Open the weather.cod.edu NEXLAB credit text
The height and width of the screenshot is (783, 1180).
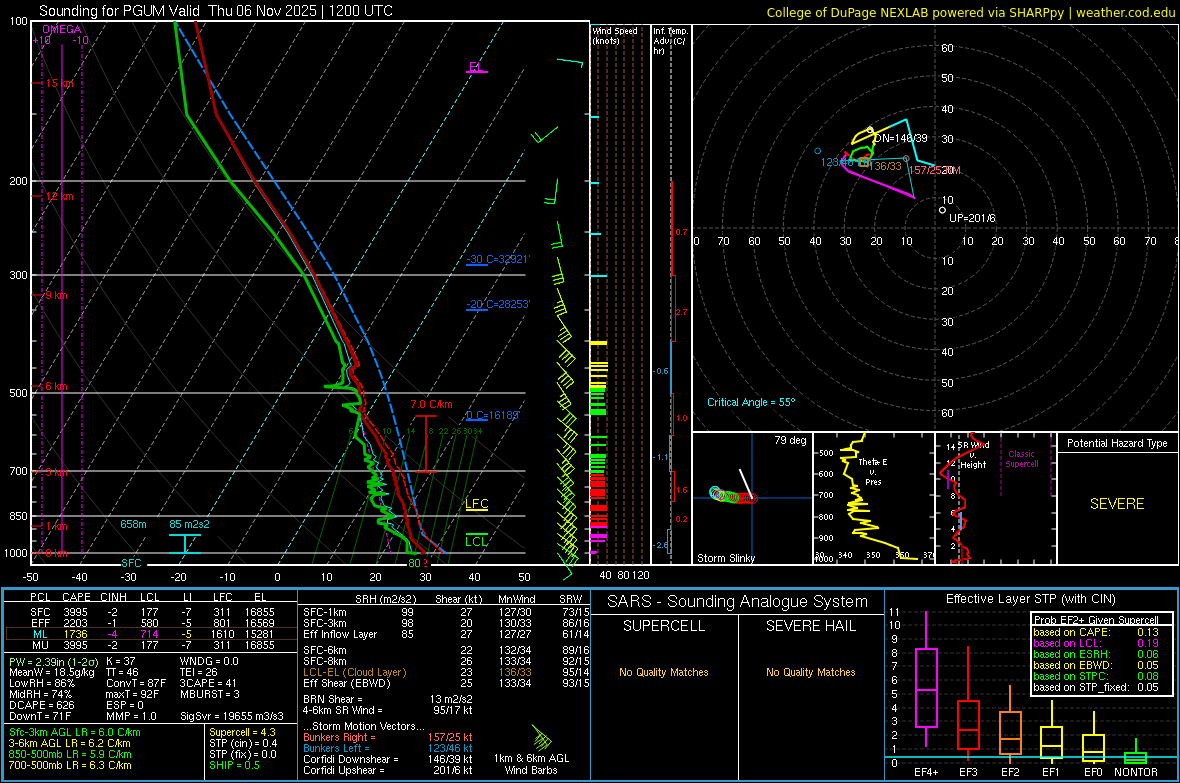pos(970,12)
